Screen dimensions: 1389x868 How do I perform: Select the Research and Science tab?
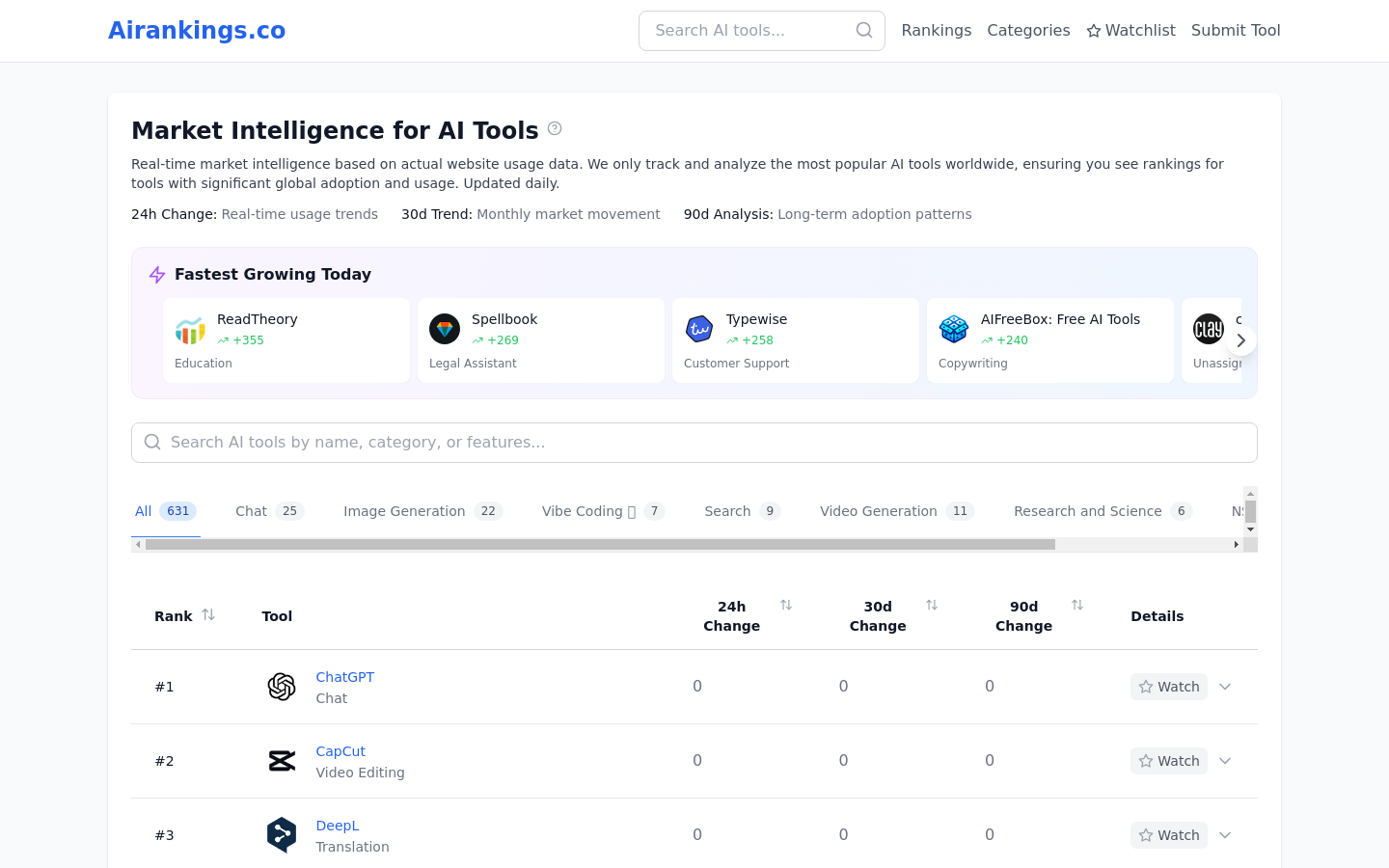click(1103, 511)
